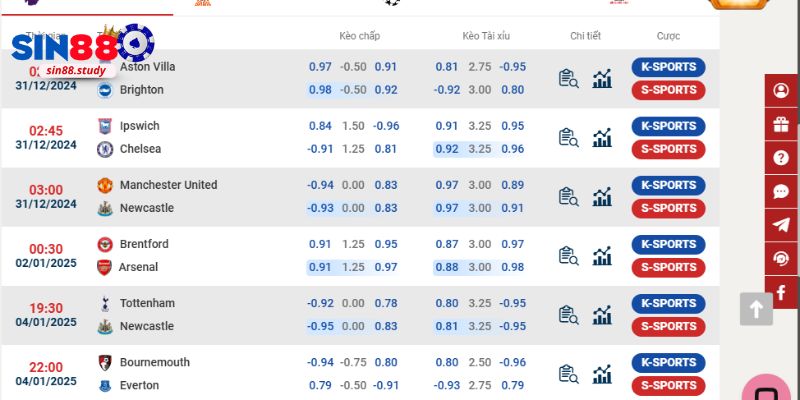Screen dimensions: 800x400
Task: Click the Chelsea club crest
Action: pos(105,149)
